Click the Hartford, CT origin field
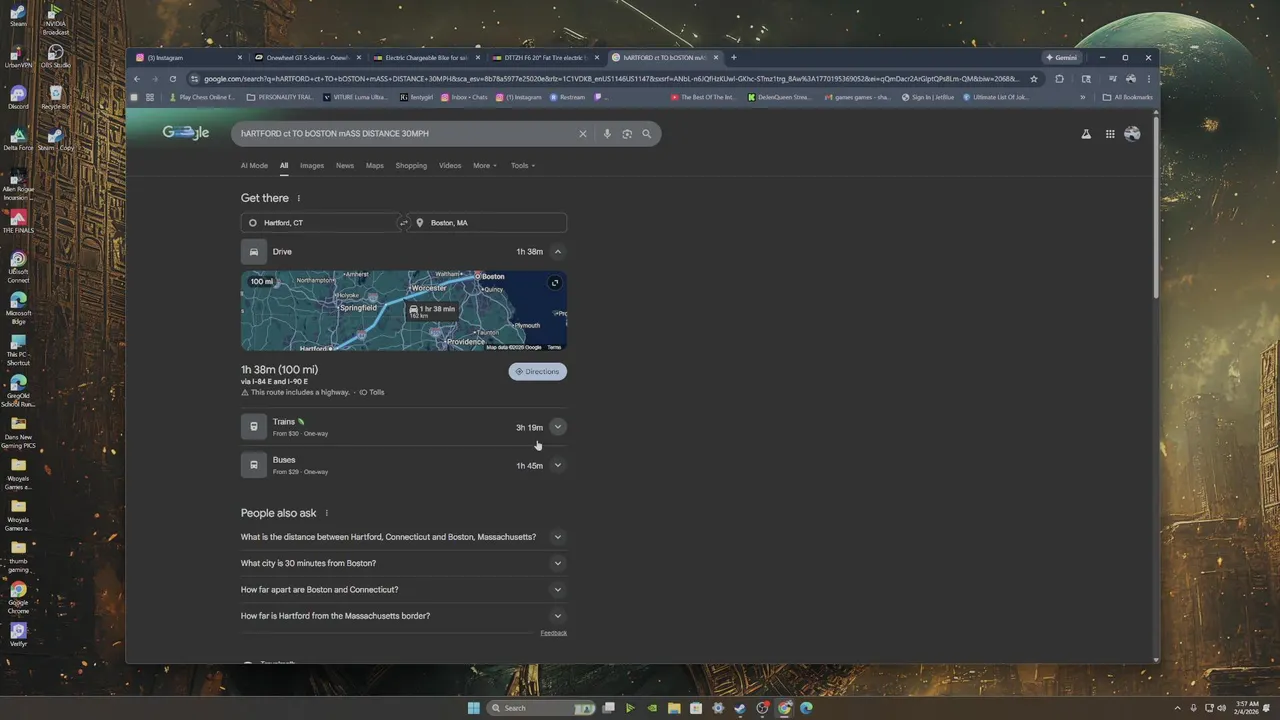Viewport: 1280px width, 720px height. click(319, 223)
